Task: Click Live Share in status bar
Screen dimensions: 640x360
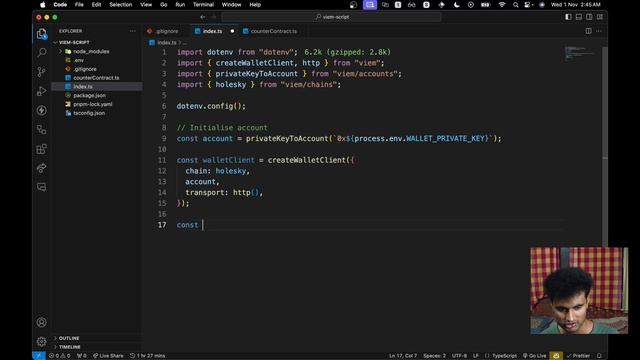Action: (108, 356)
